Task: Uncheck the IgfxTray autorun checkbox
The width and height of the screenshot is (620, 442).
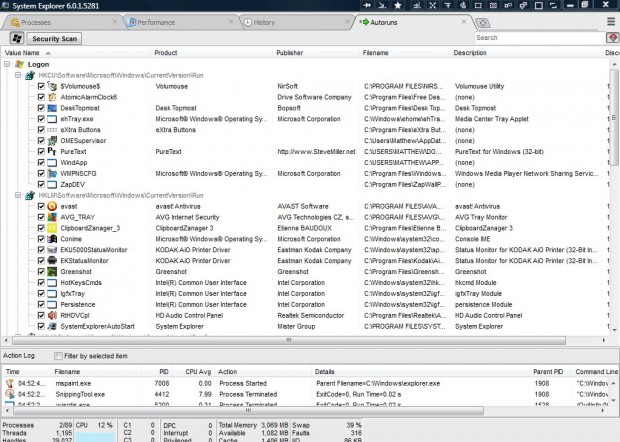Action: coord(41,293)
